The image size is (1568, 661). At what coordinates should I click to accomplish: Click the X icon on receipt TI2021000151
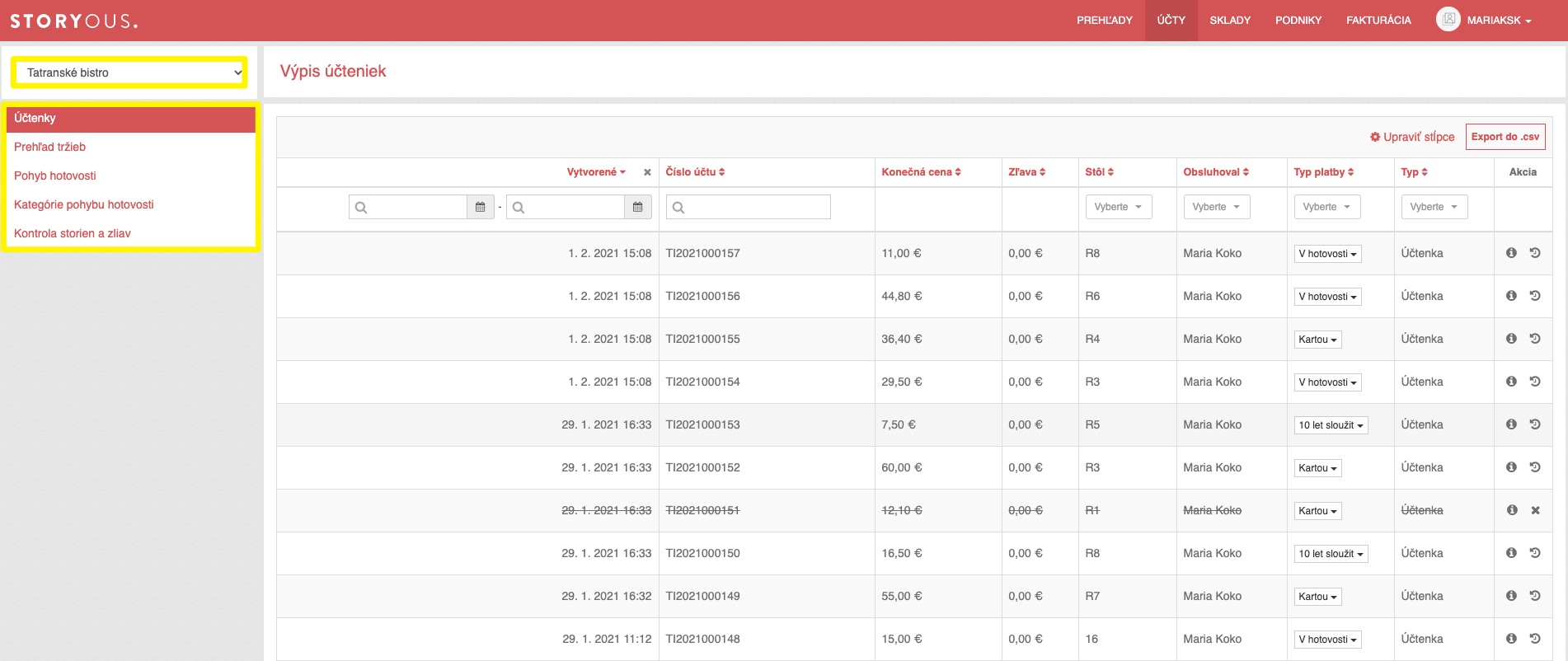pyautogui.click(x=1535, y=510)
